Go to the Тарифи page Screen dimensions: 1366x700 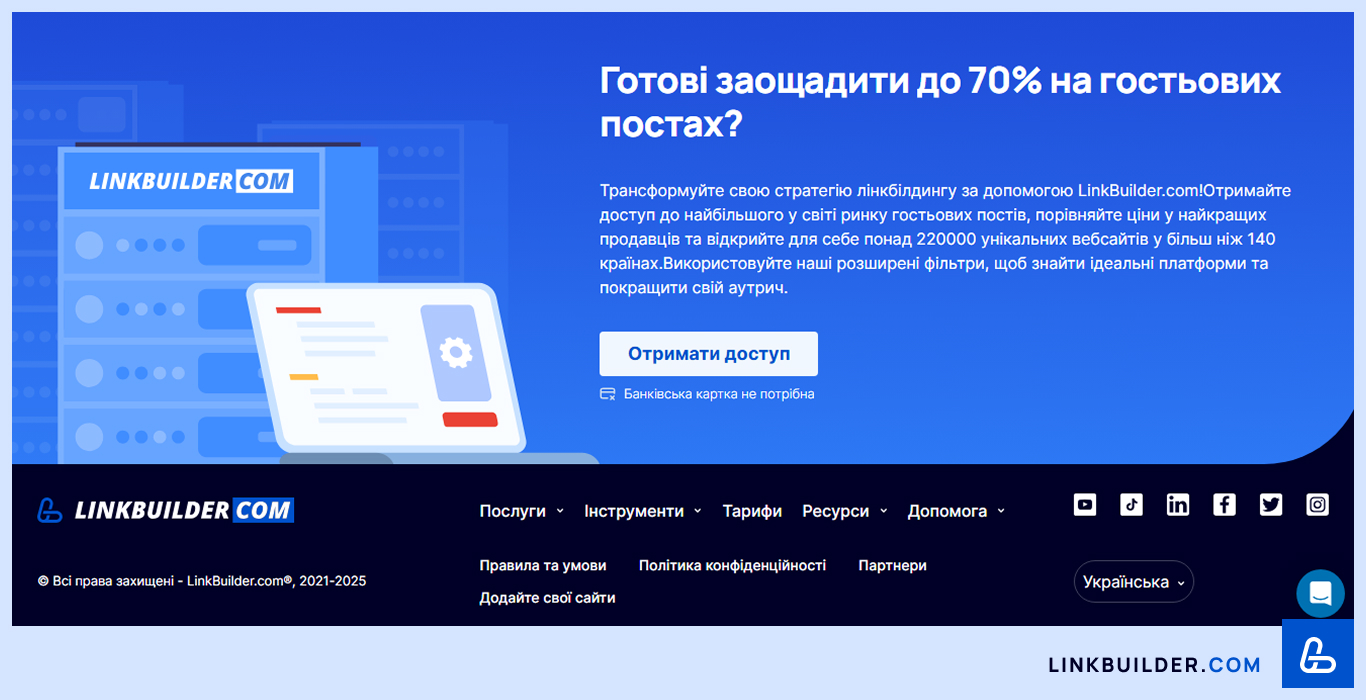click(x=752, y=511)
